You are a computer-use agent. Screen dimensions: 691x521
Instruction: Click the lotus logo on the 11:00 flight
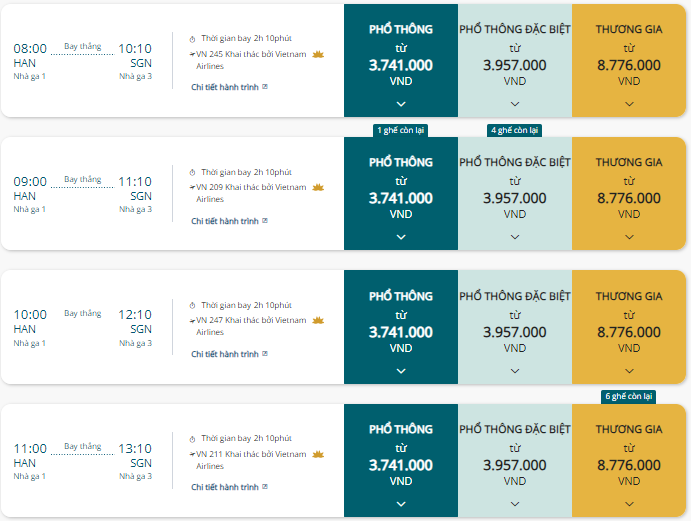[x=318, y=454]
